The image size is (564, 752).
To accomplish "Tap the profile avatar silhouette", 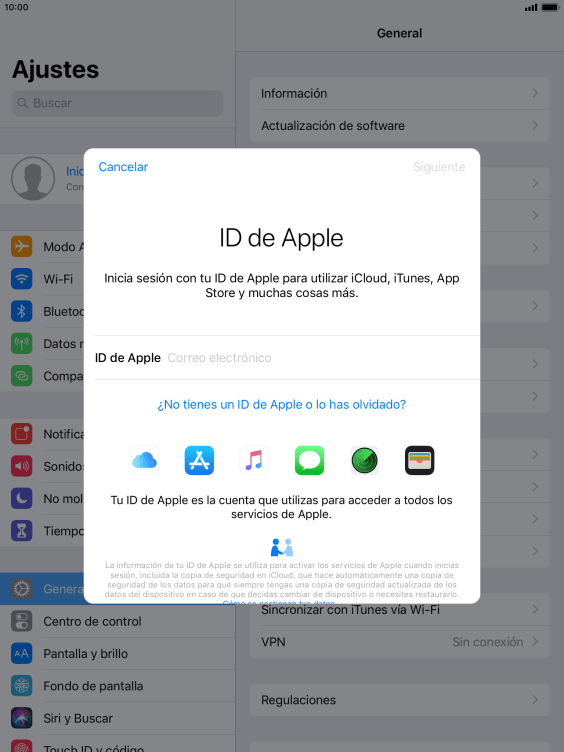I will (x=33, y=178).
